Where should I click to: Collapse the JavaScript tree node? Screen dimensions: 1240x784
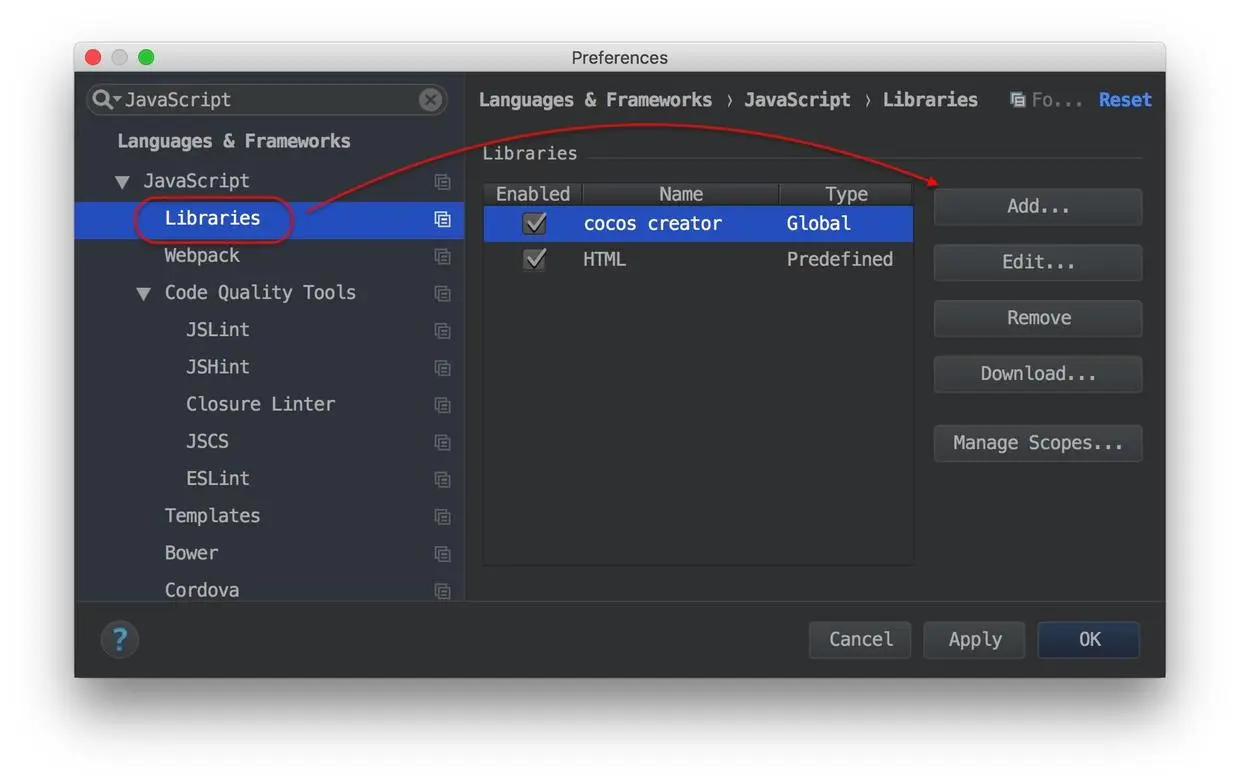(x=122, y=181)
